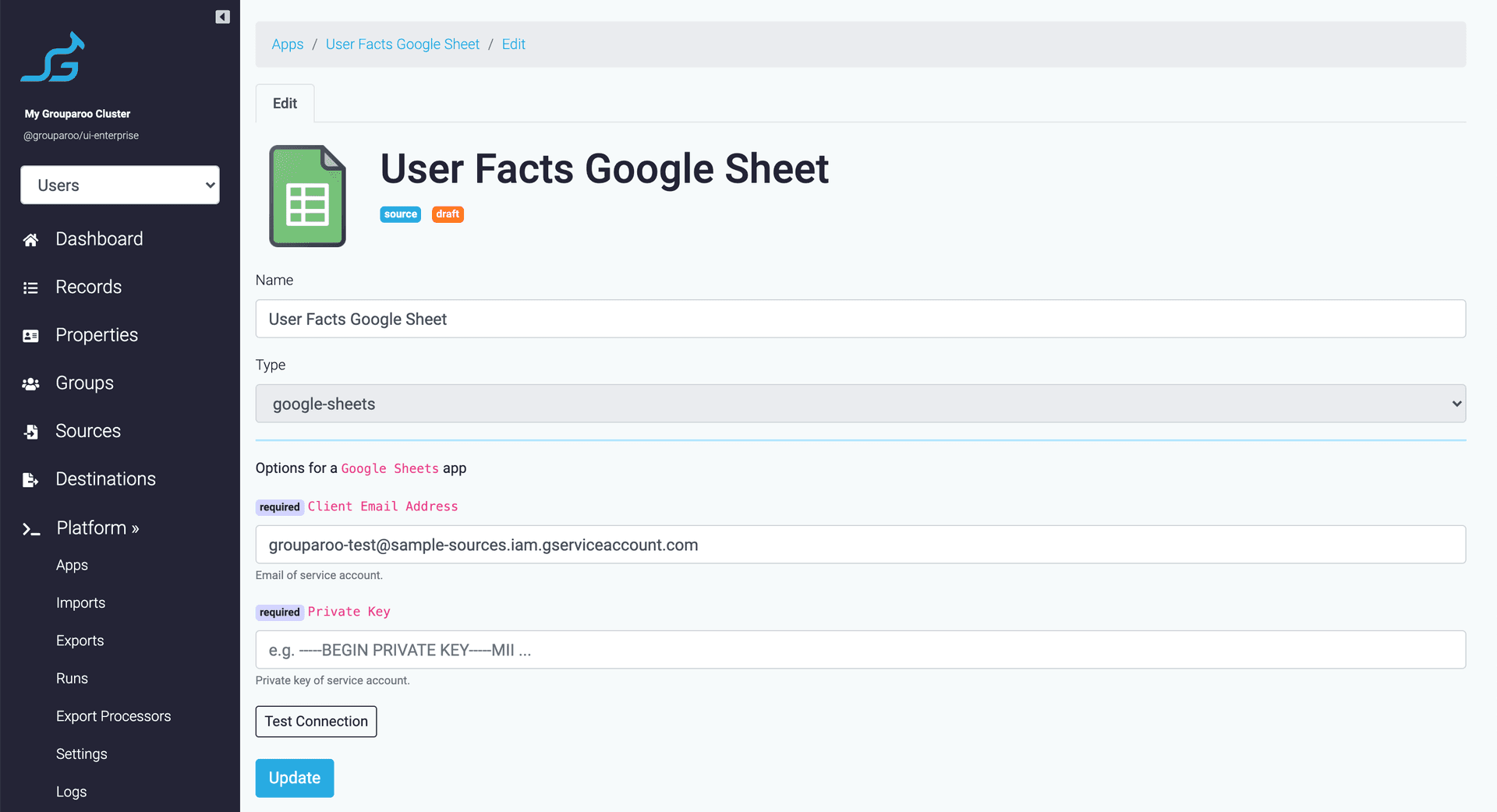Open Exports under Platform
Viewport: 1497px width, 812px height.
[80, 641]
